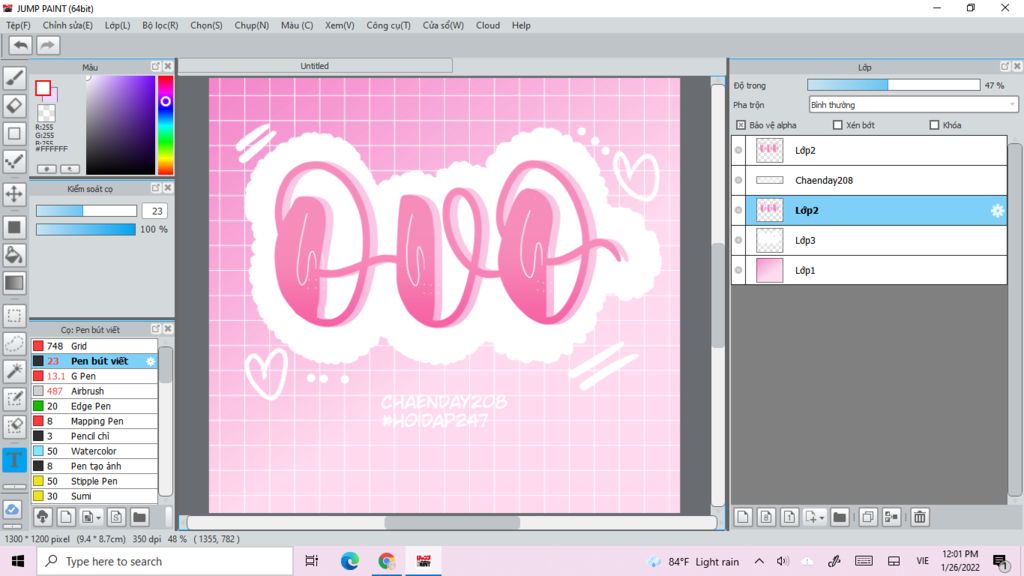Select the Brush tool
This screenshot has width=1024, height=576.
(14, 78)
